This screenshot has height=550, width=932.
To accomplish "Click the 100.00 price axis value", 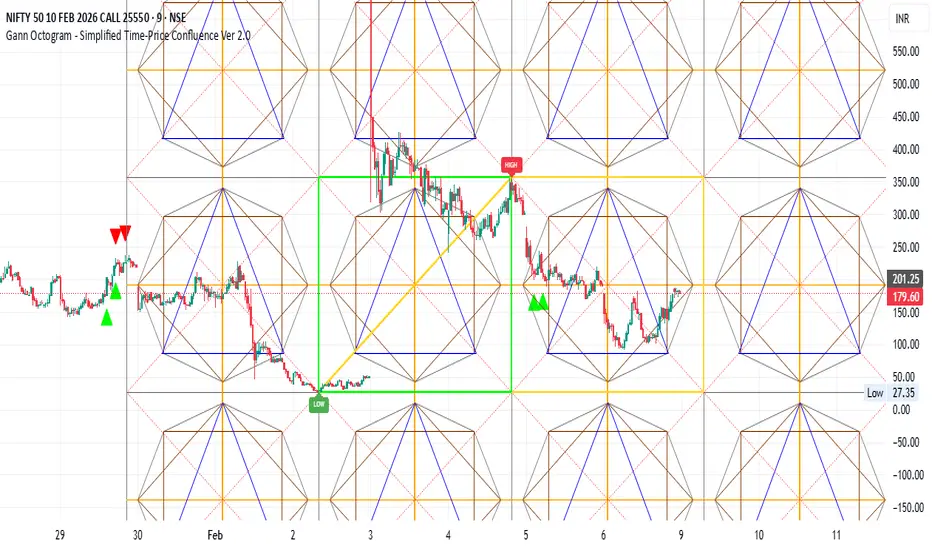I will point(905,345).
